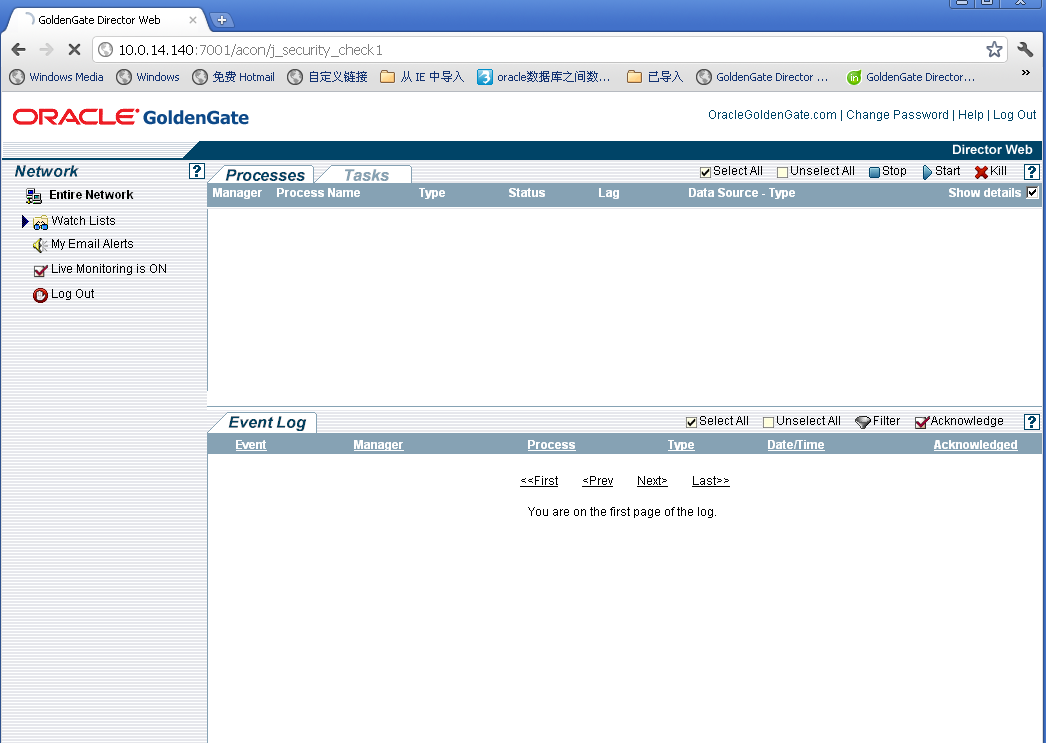Check Select All in Event Log
The image size is (1046, 743).
pyautogui.click(x=691, y=422)
